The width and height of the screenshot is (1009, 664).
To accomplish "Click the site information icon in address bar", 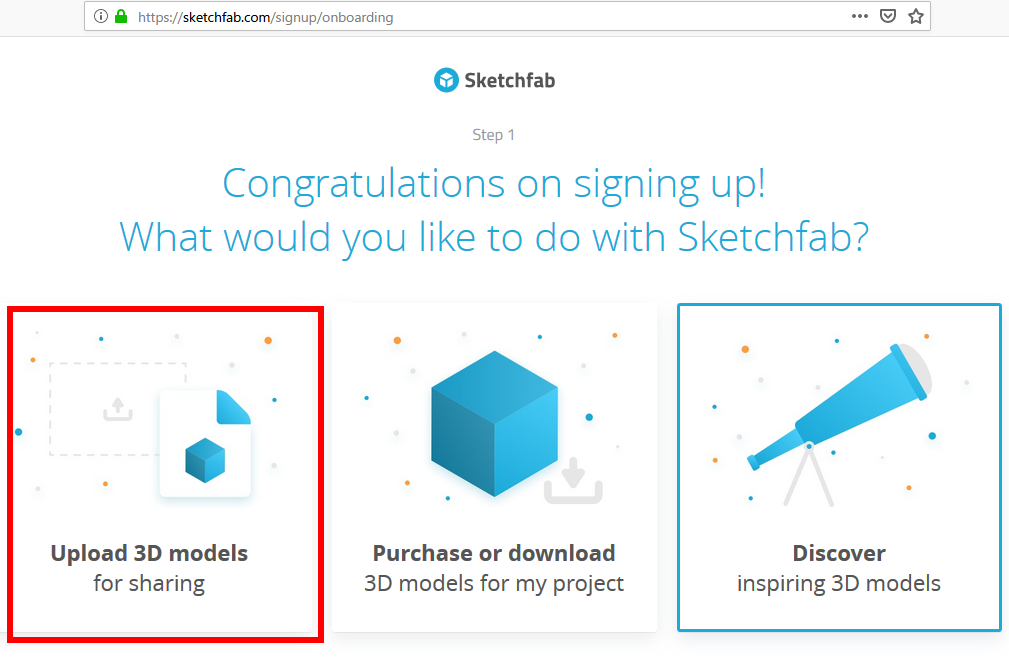I will pos(100,17).
